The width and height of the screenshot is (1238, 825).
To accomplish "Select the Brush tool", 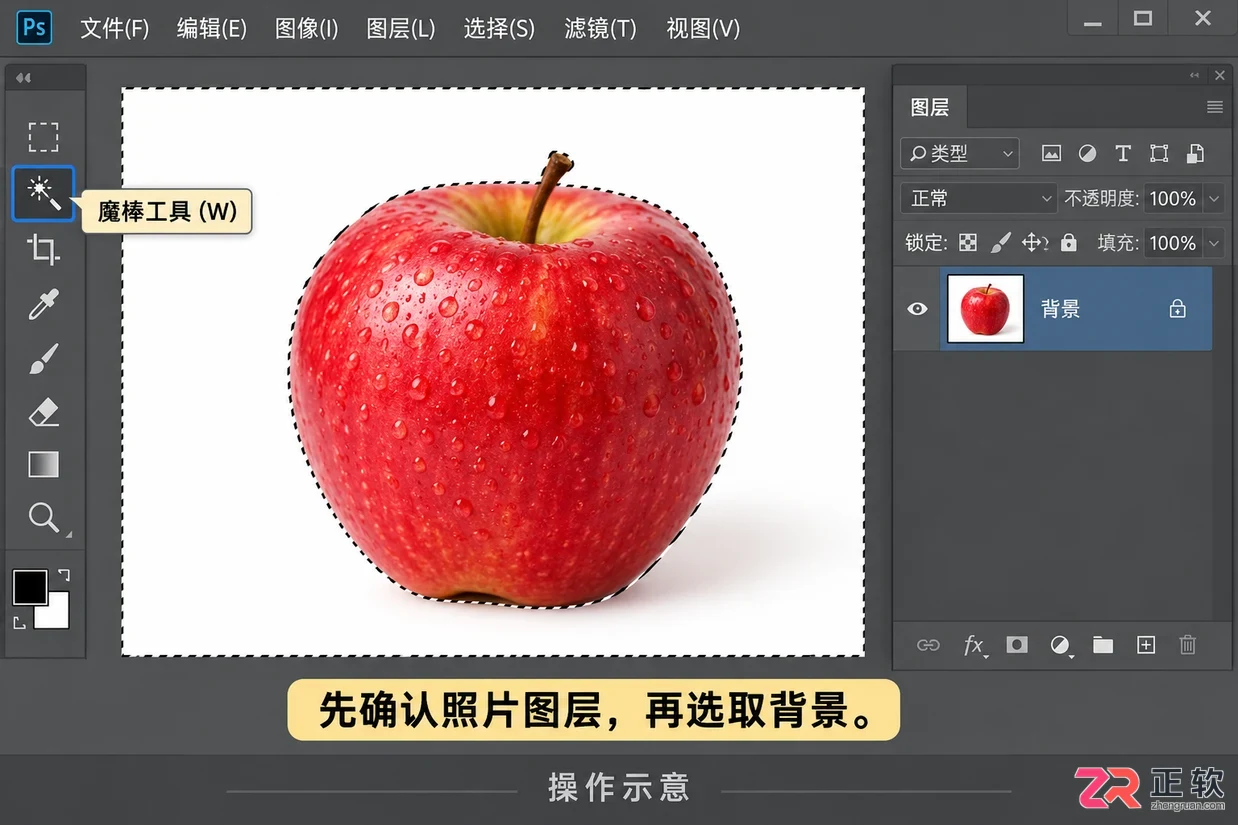I will [x=43, y=358].
